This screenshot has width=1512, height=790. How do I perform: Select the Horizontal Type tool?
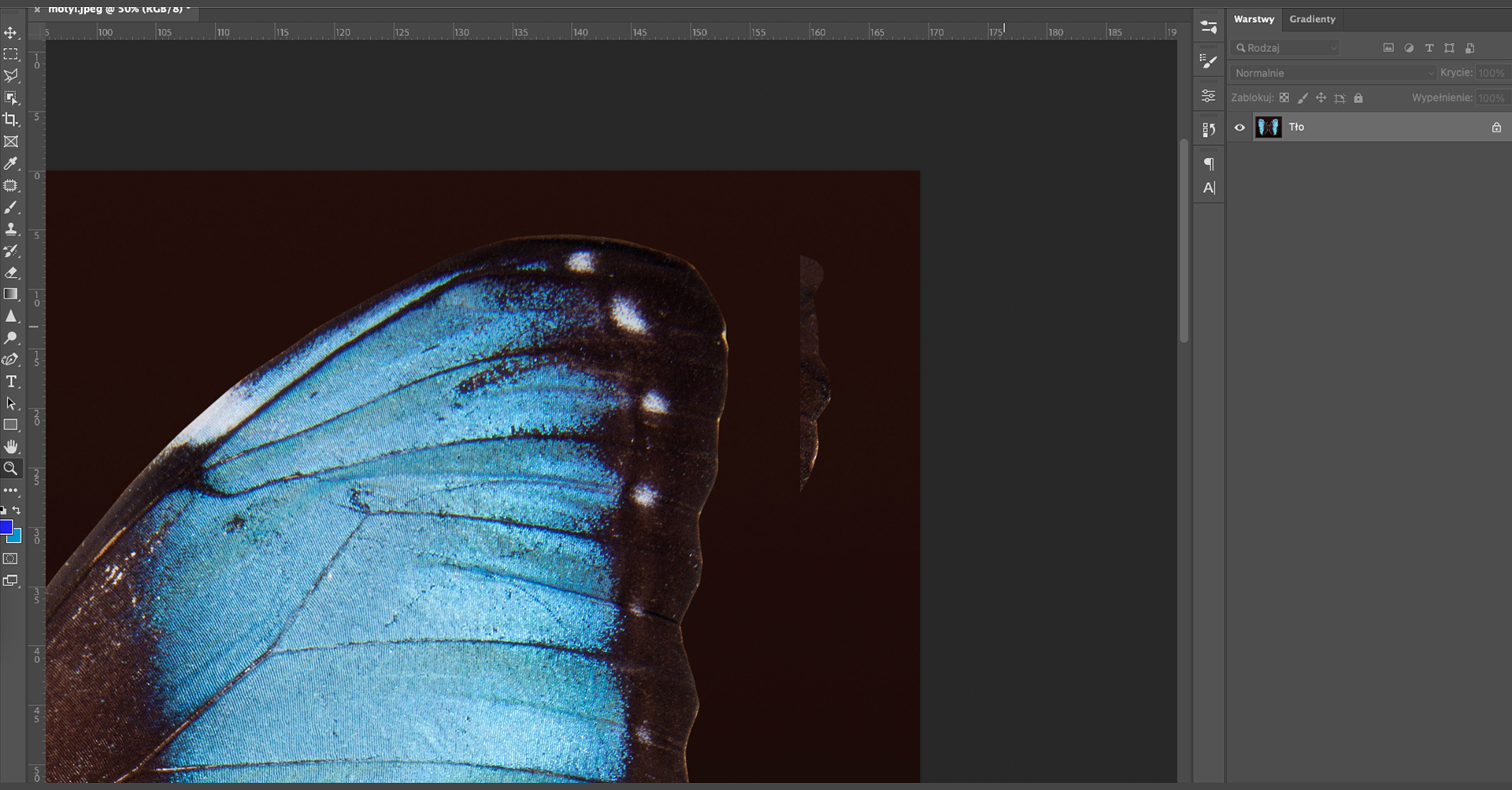click(x=11, y=382)
